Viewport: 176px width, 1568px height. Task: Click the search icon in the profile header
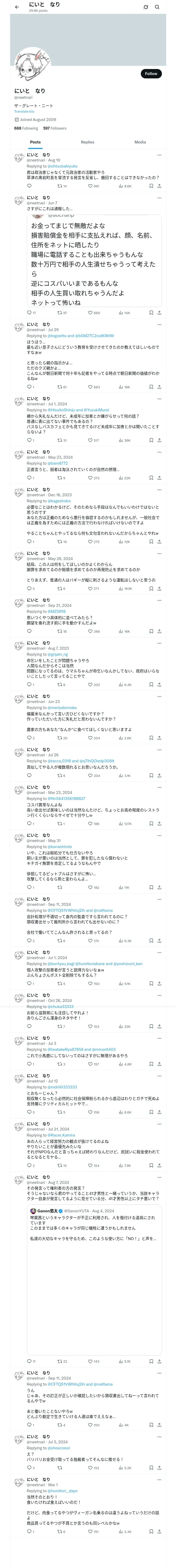point(157,7)
